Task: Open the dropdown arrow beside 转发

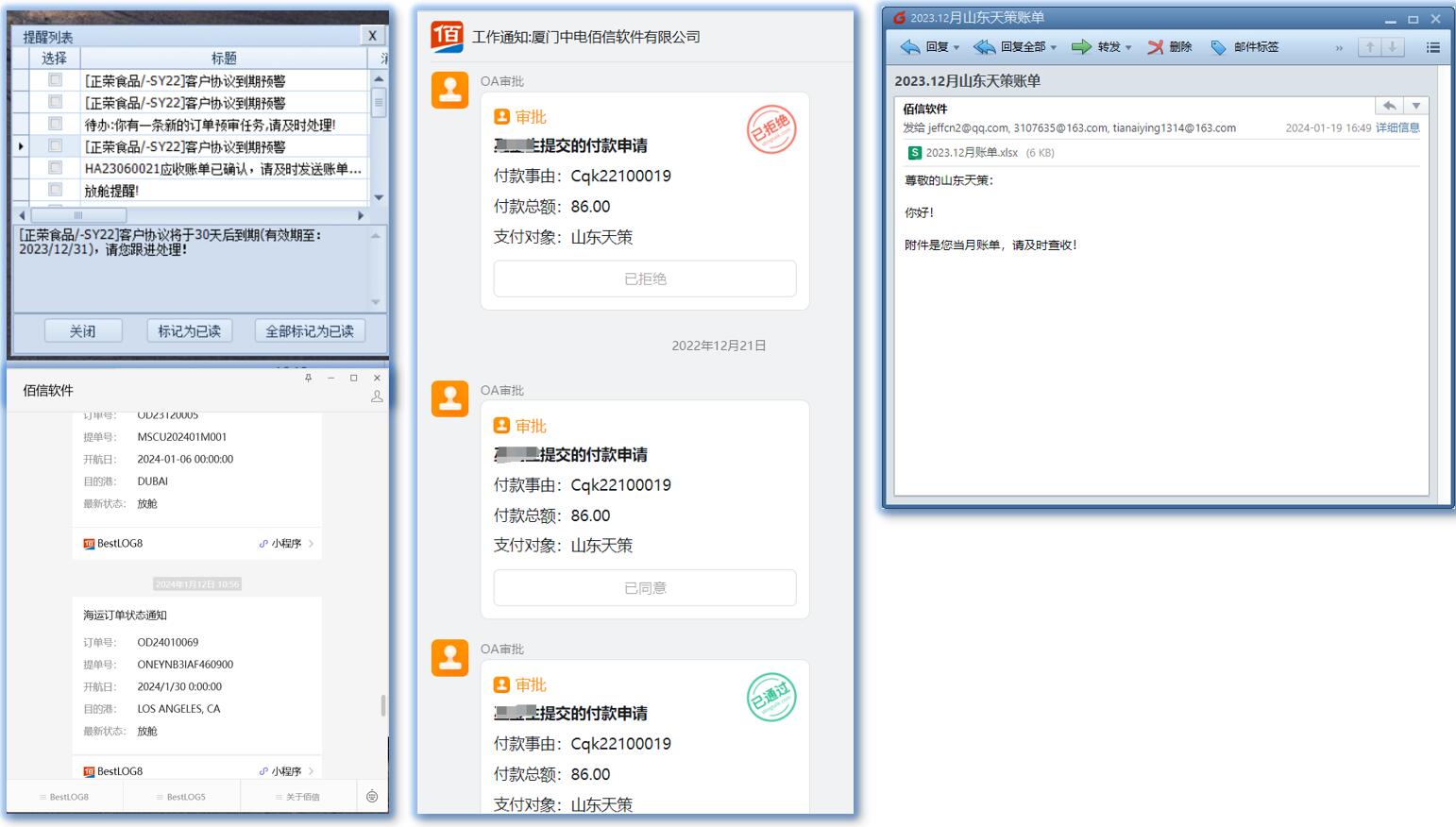Action: [1128, 47]
